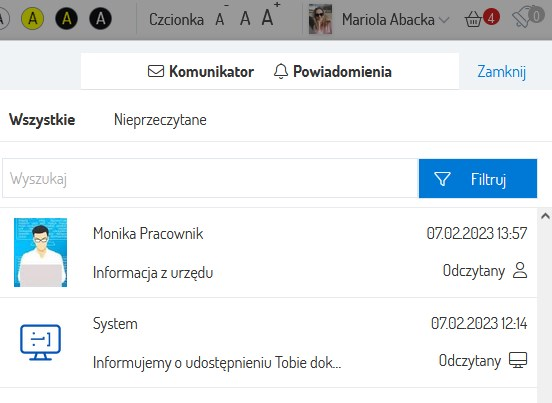552x403 pixels.
Task: Click the Zamknij link
Action: [x=501, y=72]
